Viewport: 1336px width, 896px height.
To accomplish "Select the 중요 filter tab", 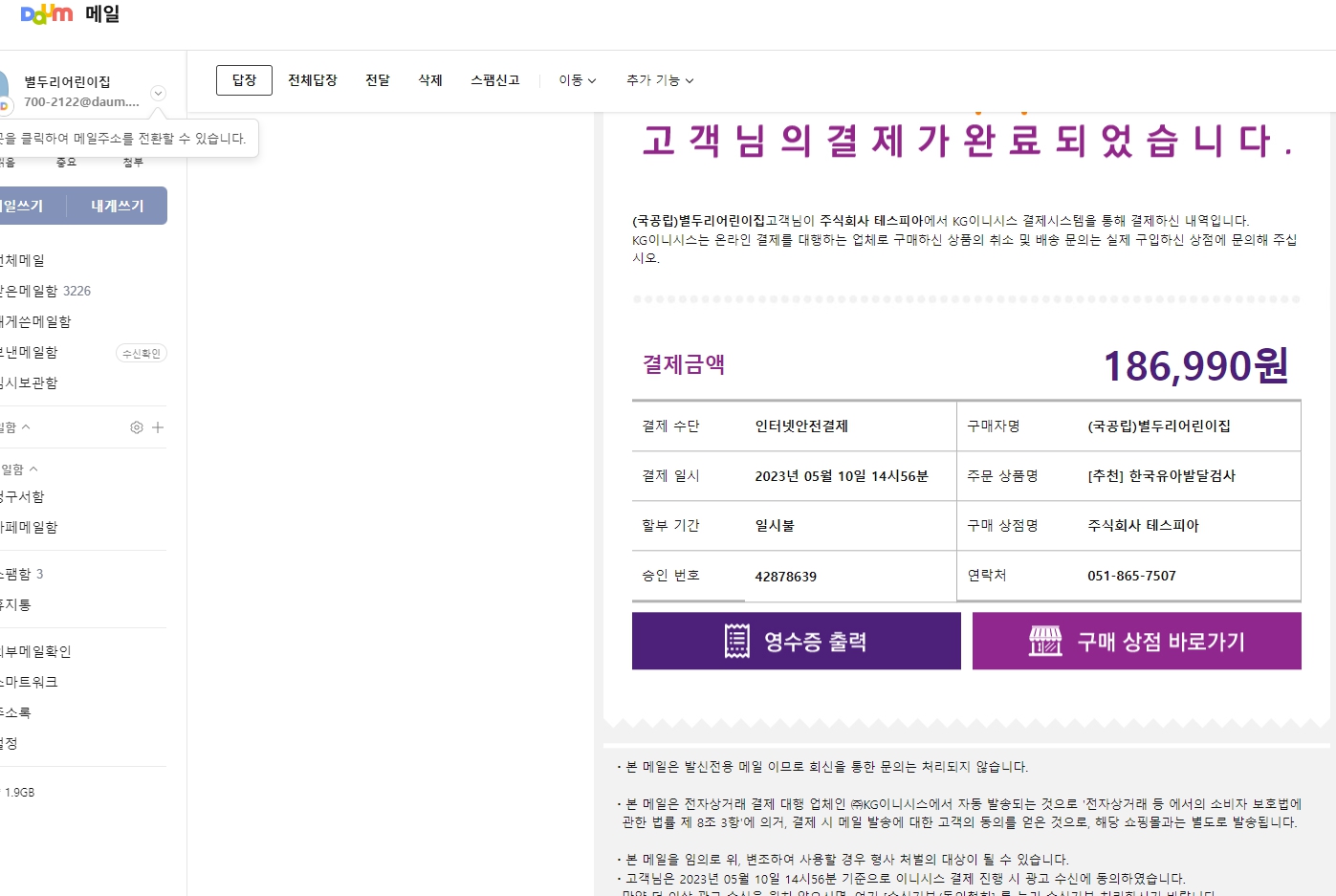I will point(66,163).
